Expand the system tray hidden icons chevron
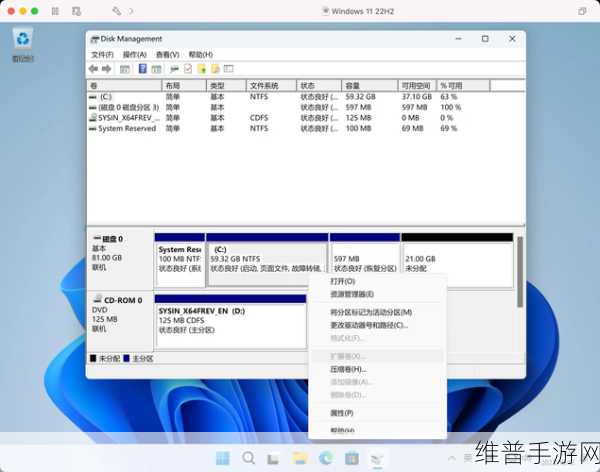The image size is (600, 472). click(452, 458)
